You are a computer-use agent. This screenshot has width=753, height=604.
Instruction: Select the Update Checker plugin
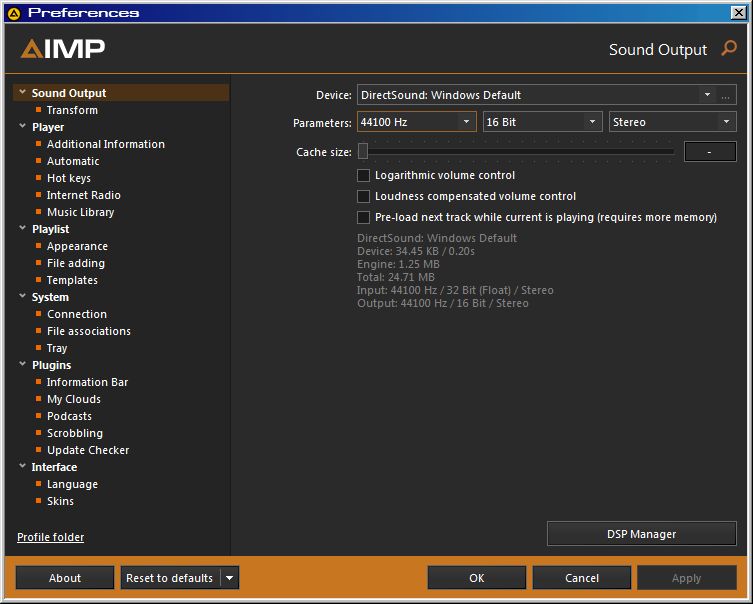point(88,450)
